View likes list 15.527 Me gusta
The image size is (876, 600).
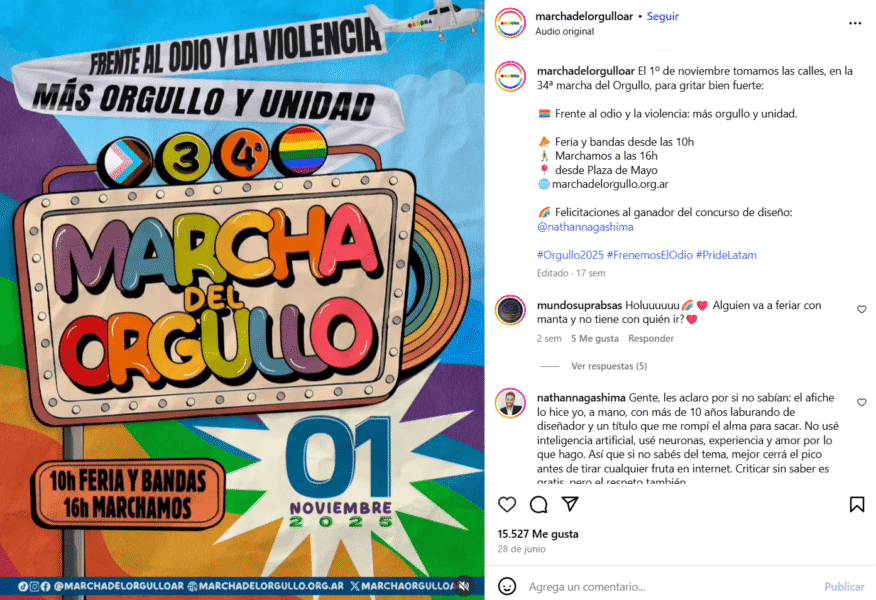tap(538, 534)
